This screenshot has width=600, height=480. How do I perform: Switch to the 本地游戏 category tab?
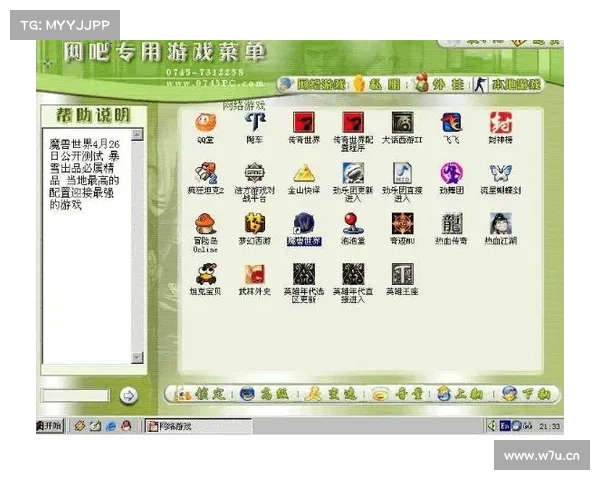(508, 85)
